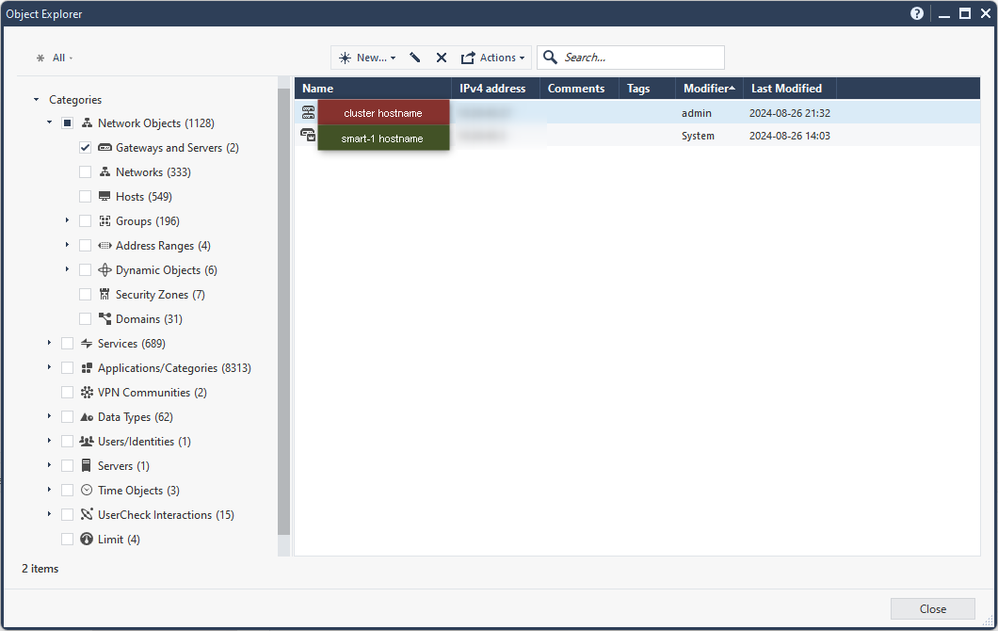Enable the Services category checkbox
This screenshot has height=631, width=998.
(66, 343)
